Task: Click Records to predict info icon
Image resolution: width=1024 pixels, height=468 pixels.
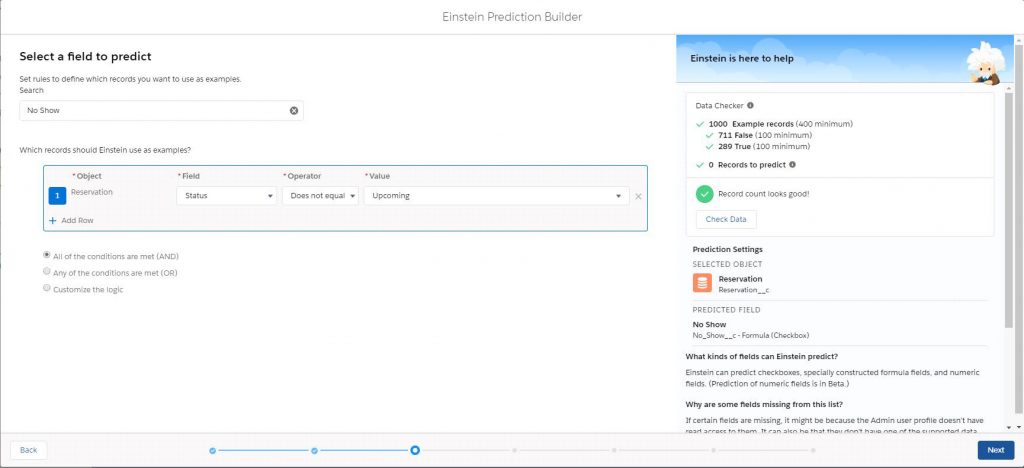Action: tap(792, 164)
